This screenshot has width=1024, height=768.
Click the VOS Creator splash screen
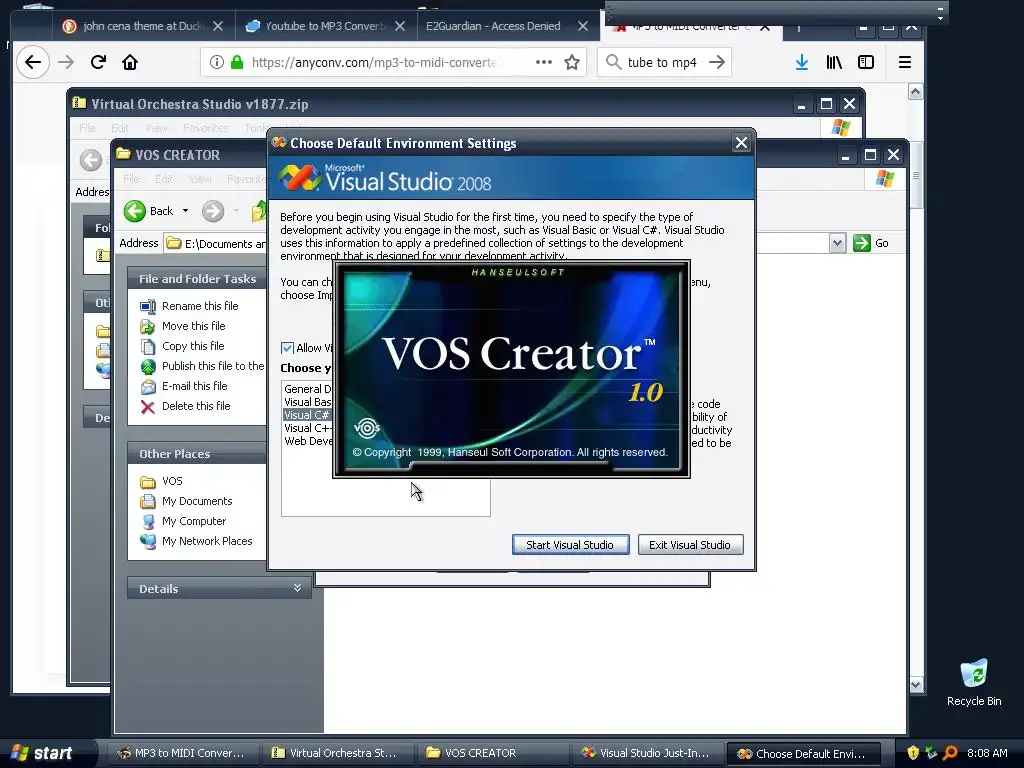511,369
